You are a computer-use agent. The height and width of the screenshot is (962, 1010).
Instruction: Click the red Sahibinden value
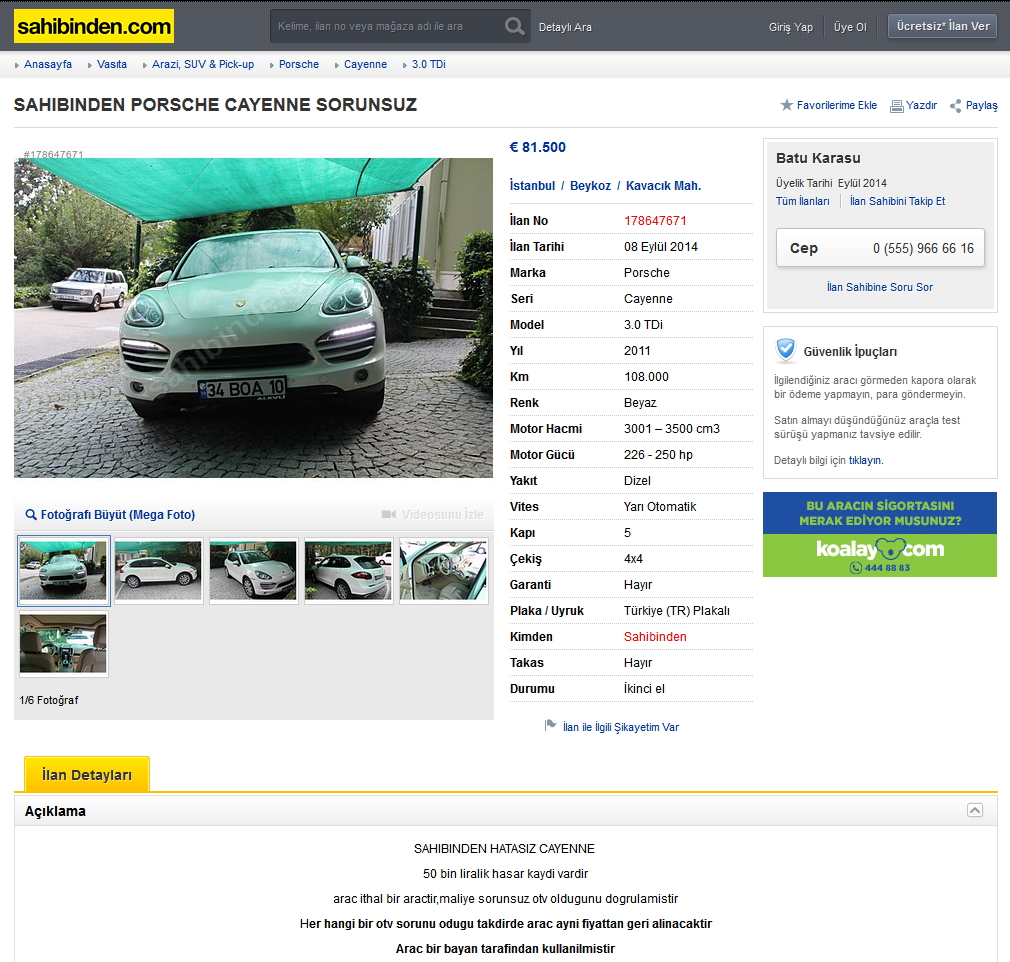[655, 637]
